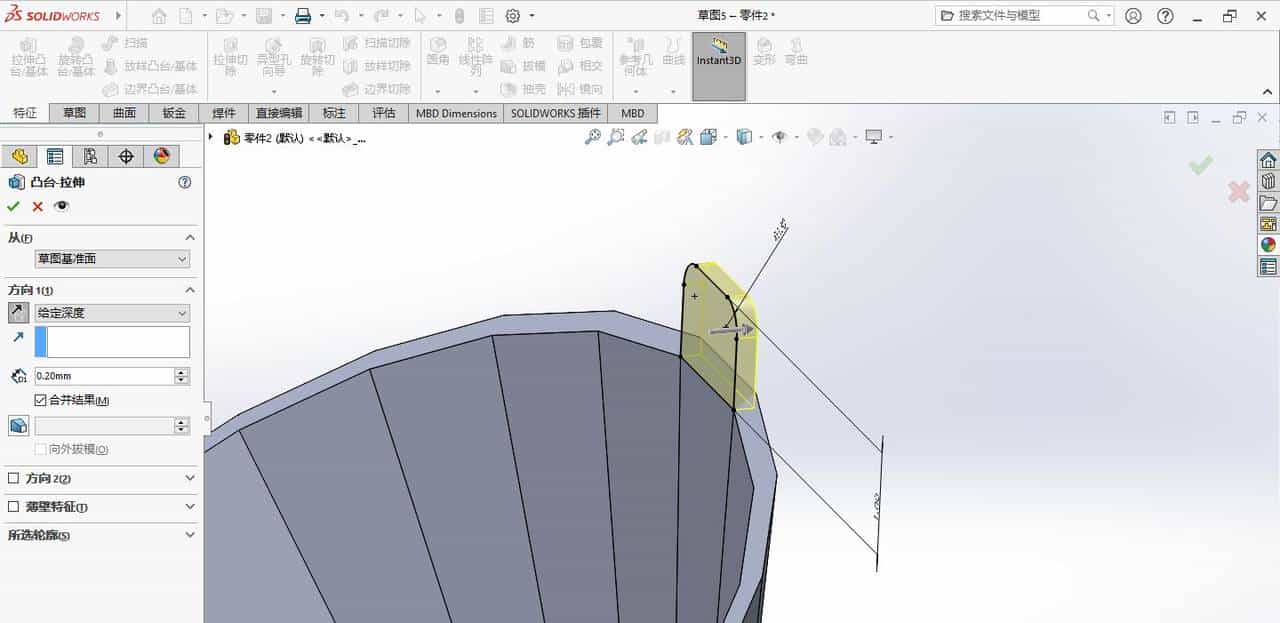Uncheck the 合并结果 merge result option
This screenshot has width=1280, height=623.
[38, 398]
